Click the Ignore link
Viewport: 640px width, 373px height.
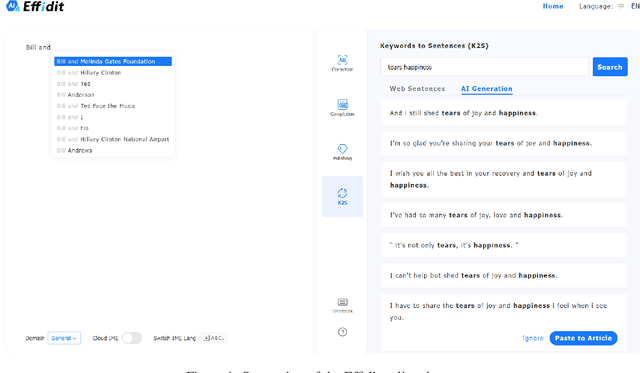click(x=533, y=338)
